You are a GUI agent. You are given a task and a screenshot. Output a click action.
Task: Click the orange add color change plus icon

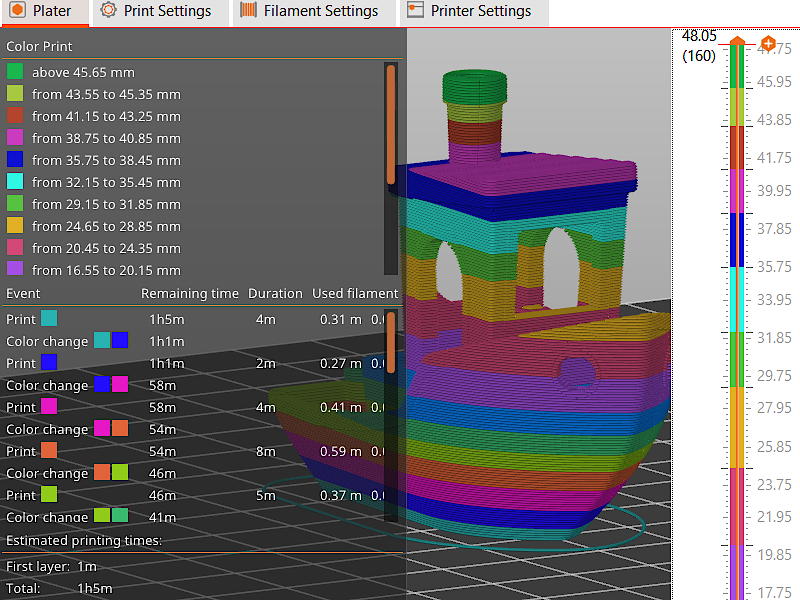768,44
